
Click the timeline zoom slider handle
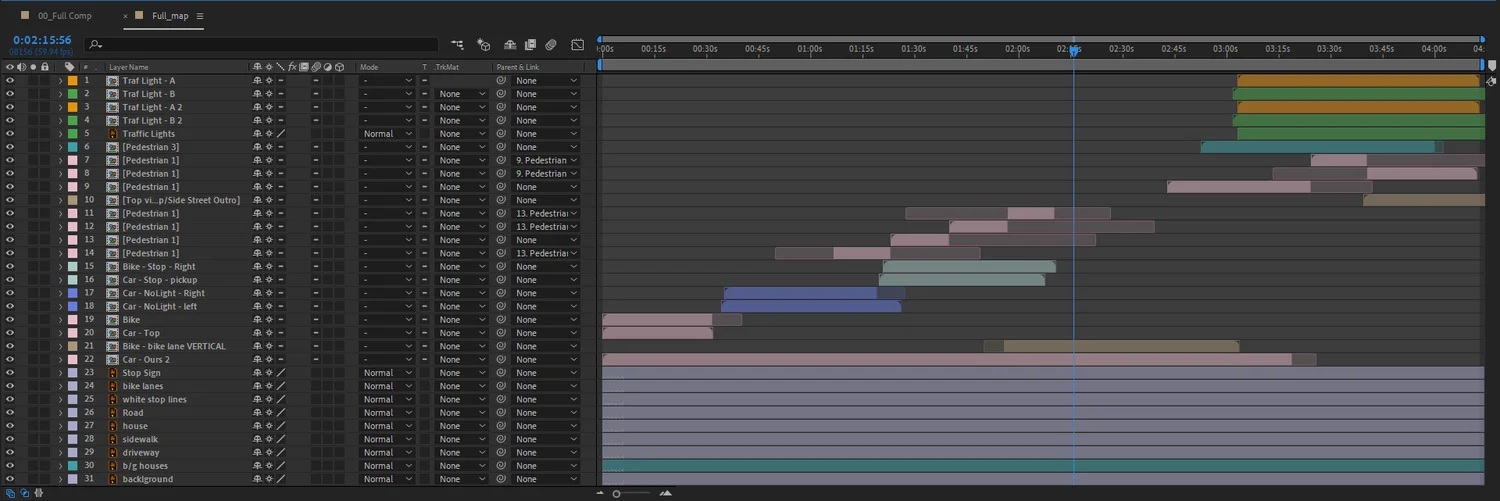pyautogui.click(x=617, y=493)
